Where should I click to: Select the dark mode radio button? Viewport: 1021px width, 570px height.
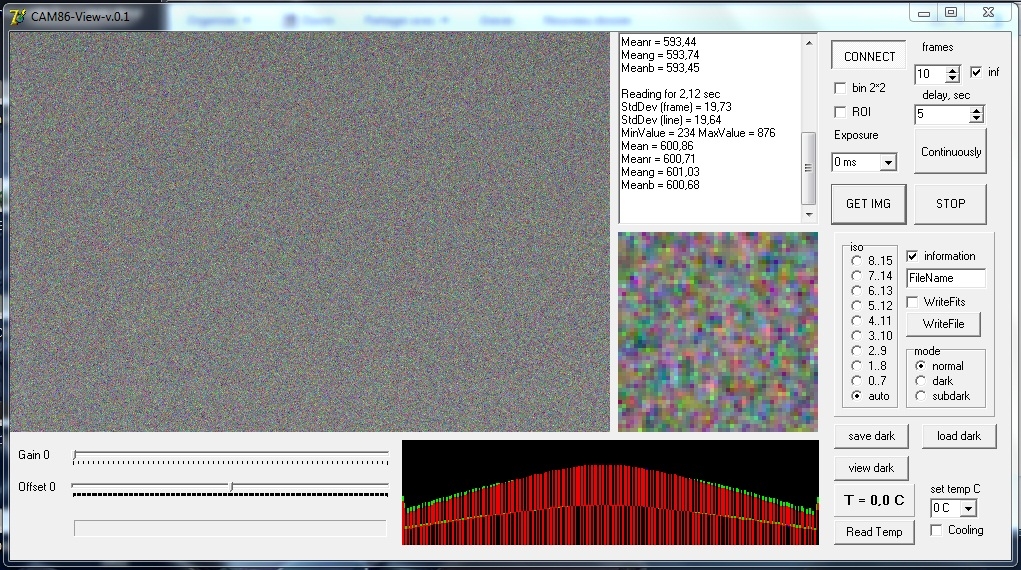click(x=920, y=380)
